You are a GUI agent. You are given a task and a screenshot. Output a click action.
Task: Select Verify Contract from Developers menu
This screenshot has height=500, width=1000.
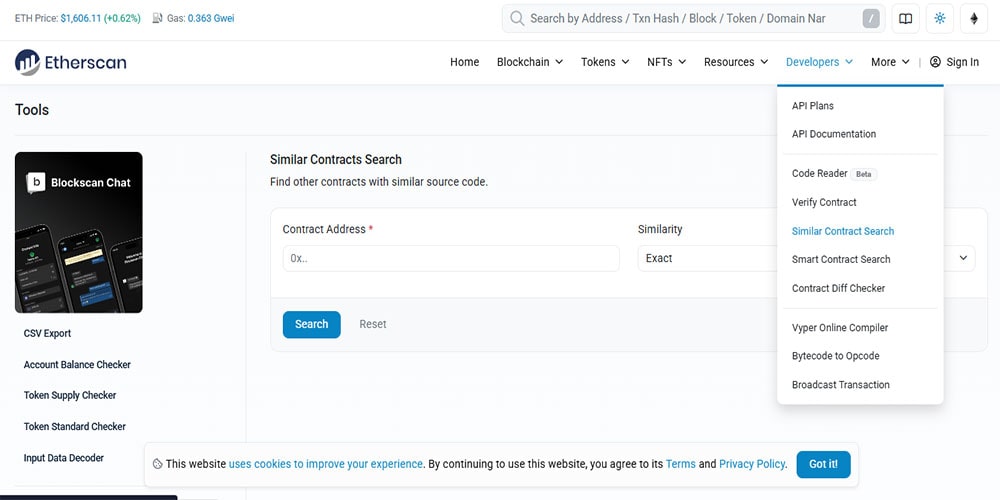824,202
